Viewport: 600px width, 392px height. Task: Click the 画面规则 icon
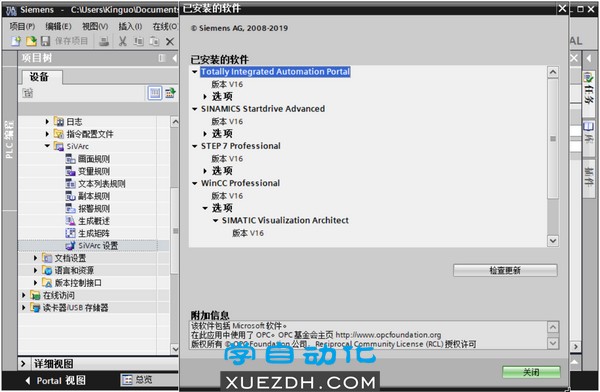coord(70,159)
